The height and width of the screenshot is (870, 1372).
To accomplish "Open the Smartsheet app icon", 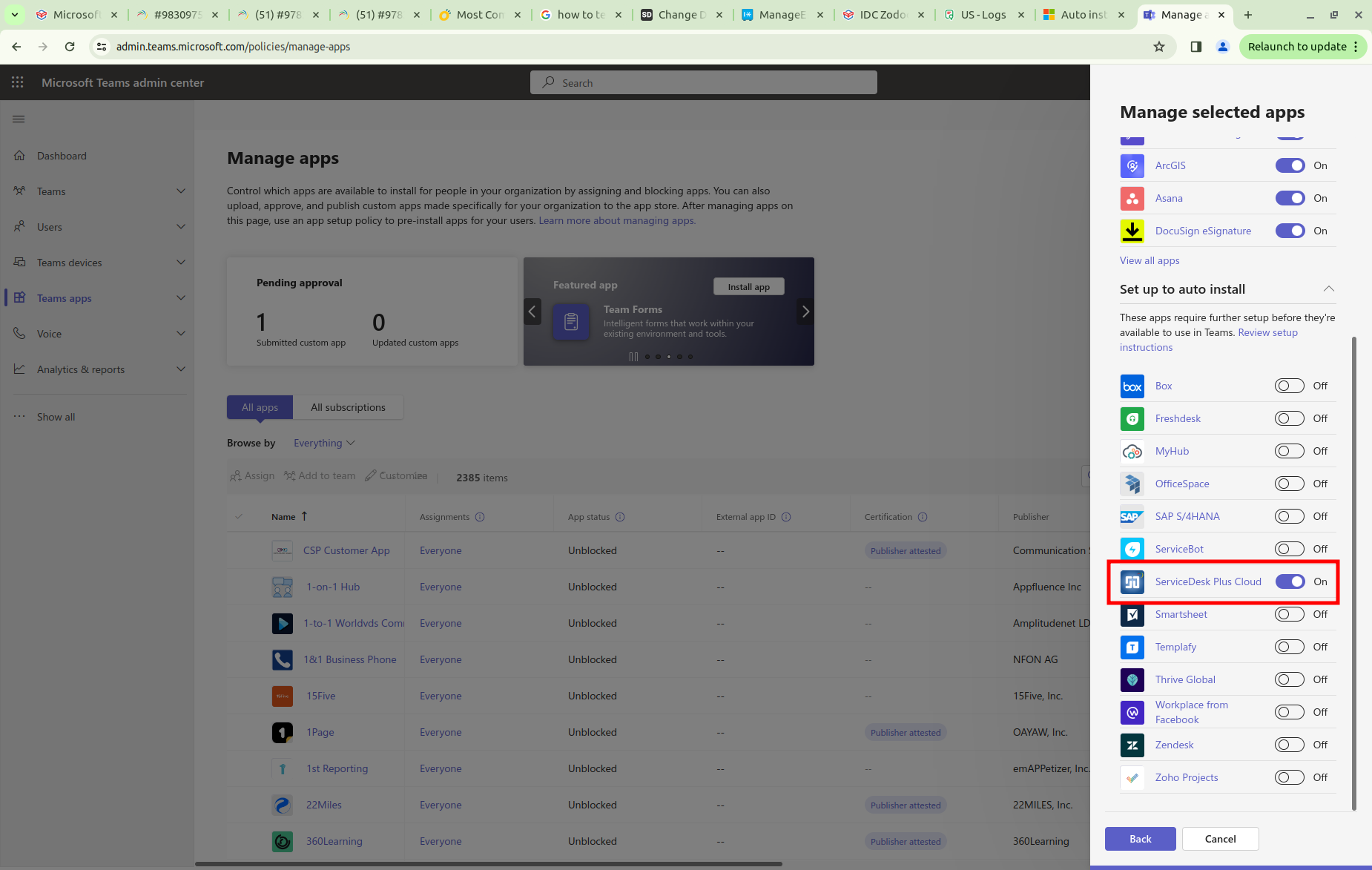I will point(1132,614).
